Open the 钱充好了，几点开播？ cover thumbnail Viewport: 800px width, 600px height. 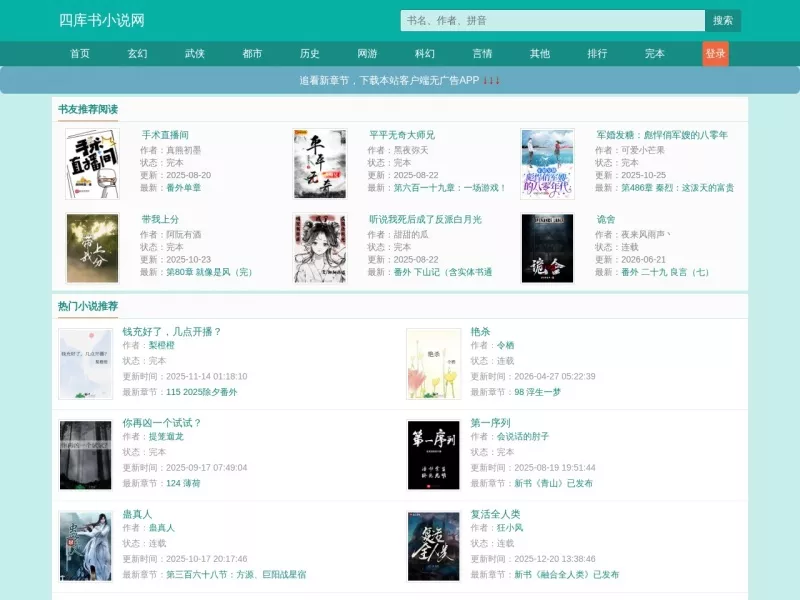86,364
